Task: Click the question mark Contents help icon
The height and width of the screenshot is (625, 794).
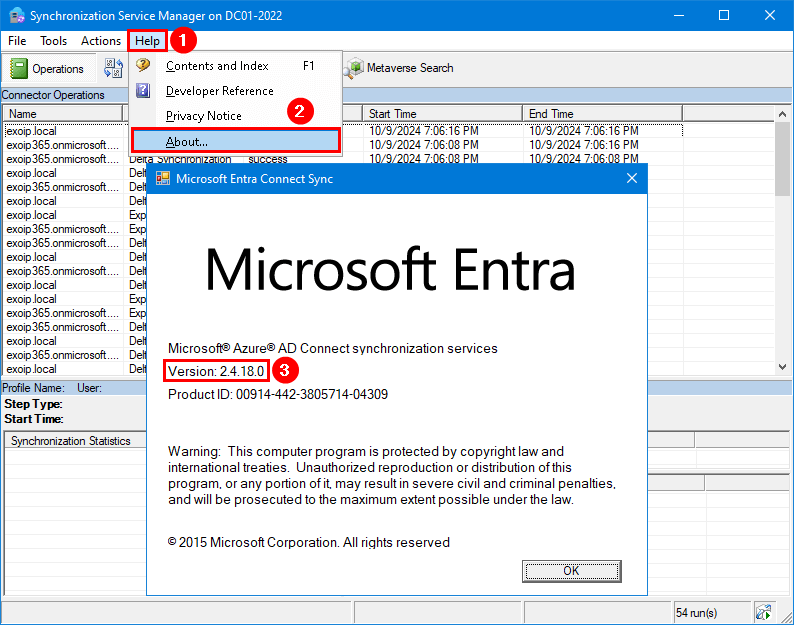Action: [143, 65]
